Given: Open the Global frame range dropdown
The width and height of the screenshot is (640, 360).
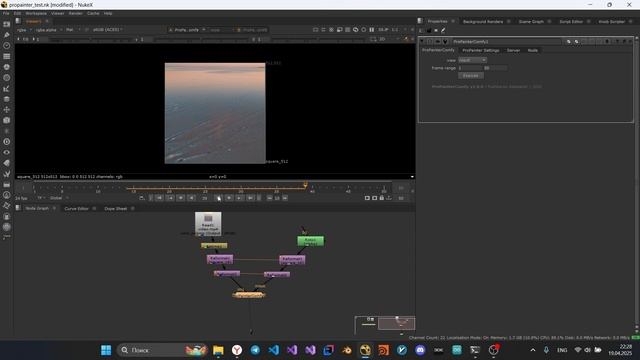Looking at the screenshot, I should point(59,198).
